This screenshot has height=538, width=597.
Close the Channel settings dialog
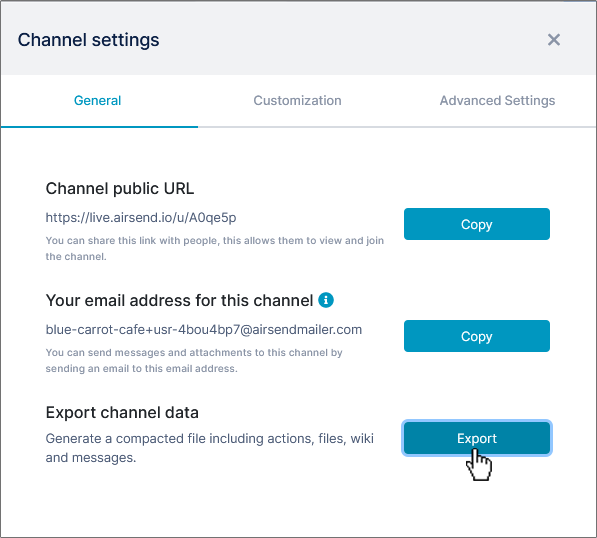coord(554,40)
